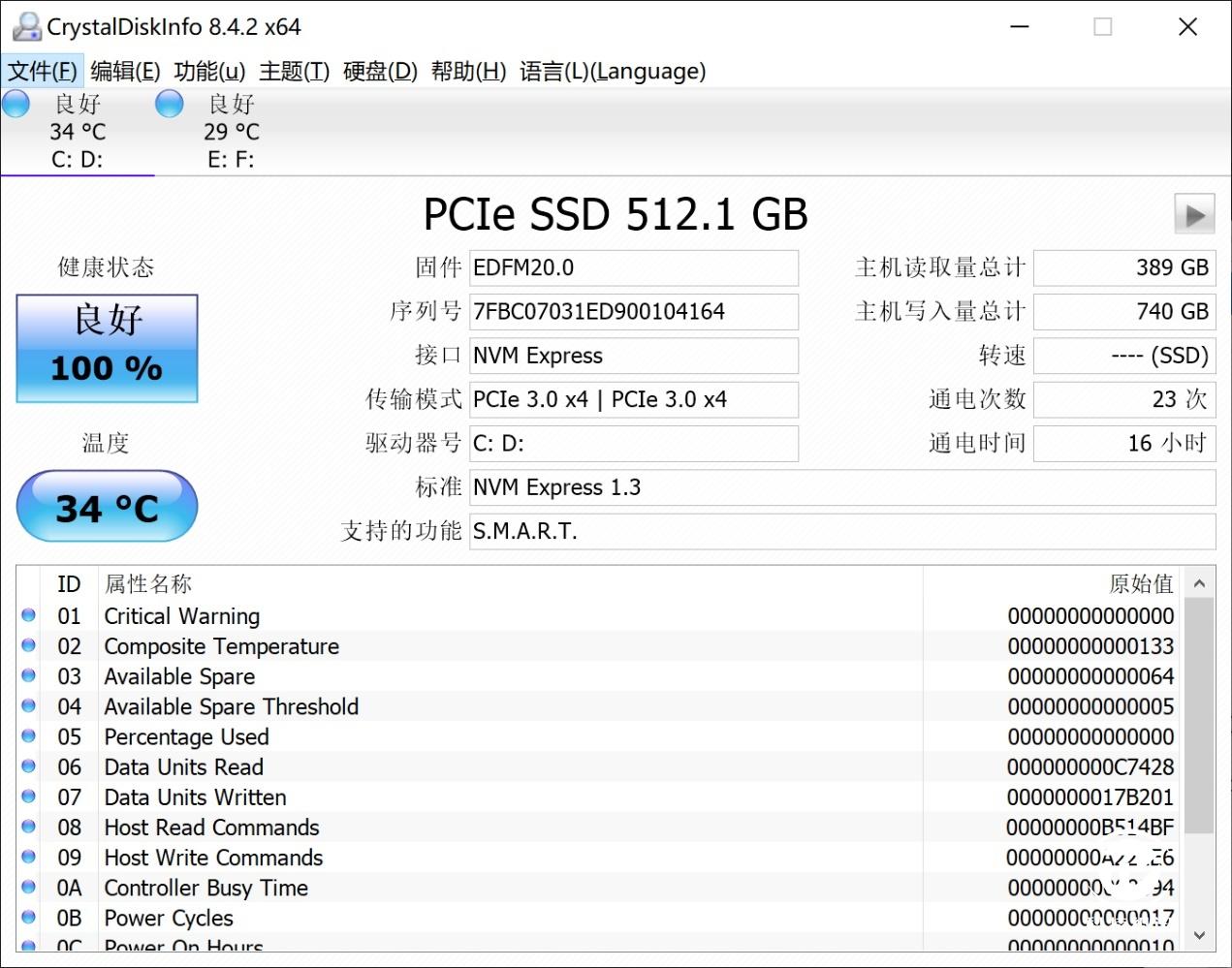This screenshot has width=1232, height=968.
Task: Open the 硬盘(D) menu
Action: [x=380, y=71]
